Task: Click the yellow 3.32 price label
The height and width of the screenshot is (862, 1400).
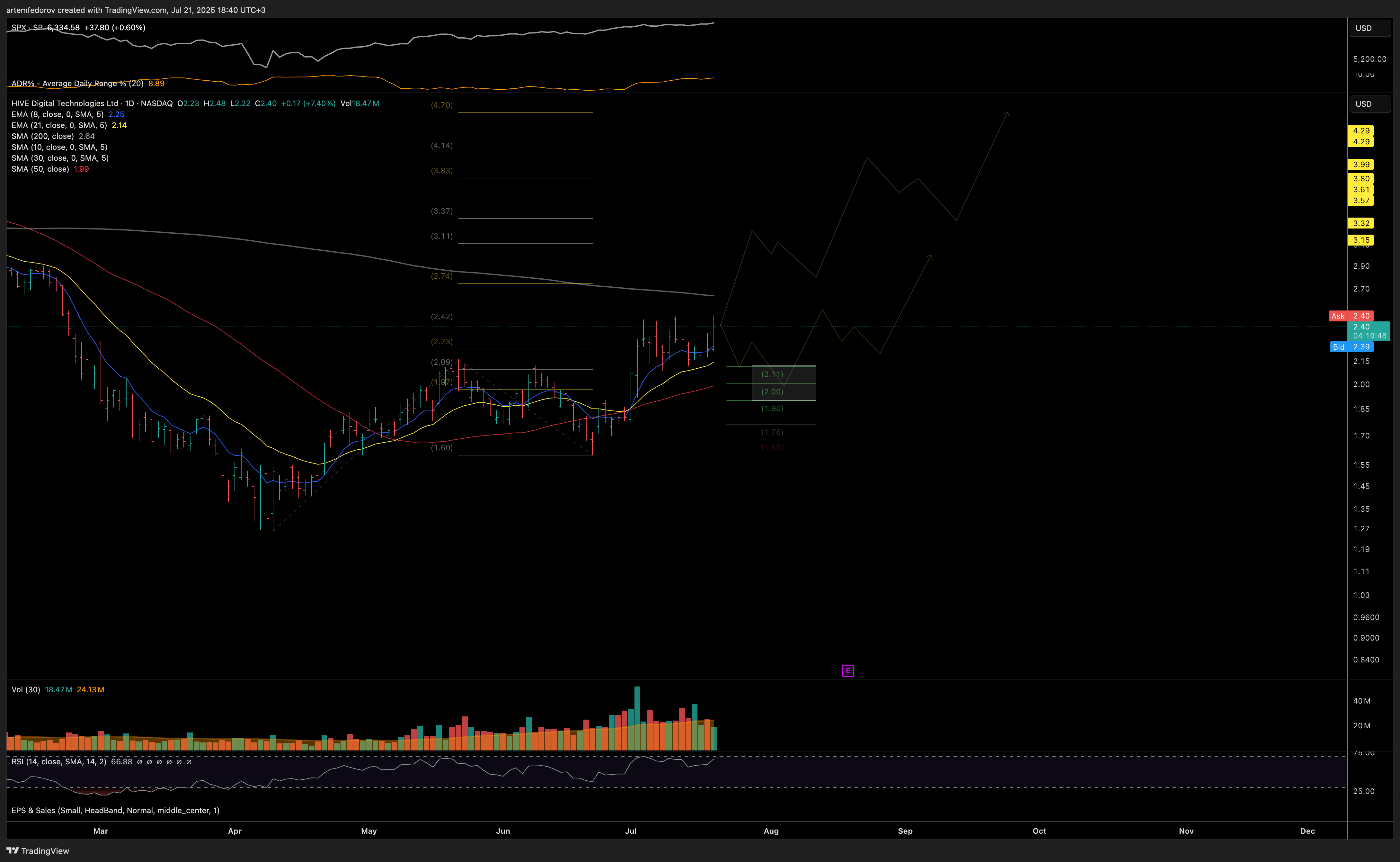Action: 1361,223
